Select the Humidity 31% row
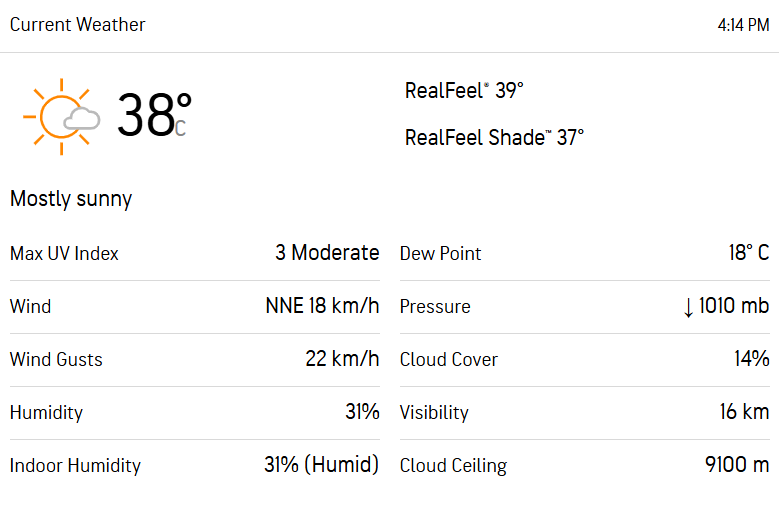The image size is (779, 508). pyautogui.click(x=194, y=413)
